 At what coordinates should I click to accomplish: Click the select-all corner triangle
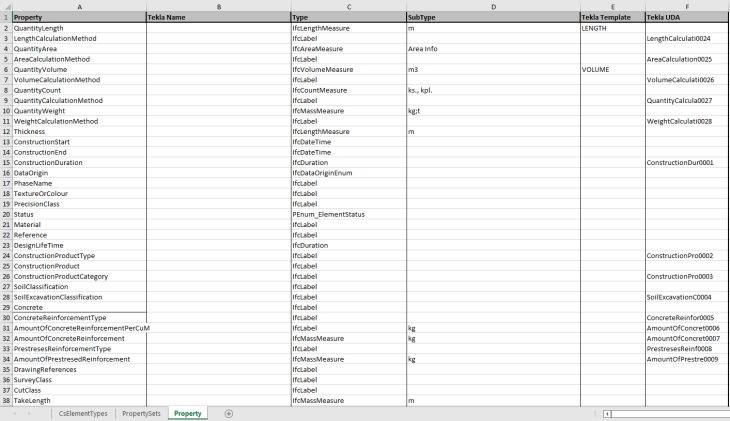[7, 7]
